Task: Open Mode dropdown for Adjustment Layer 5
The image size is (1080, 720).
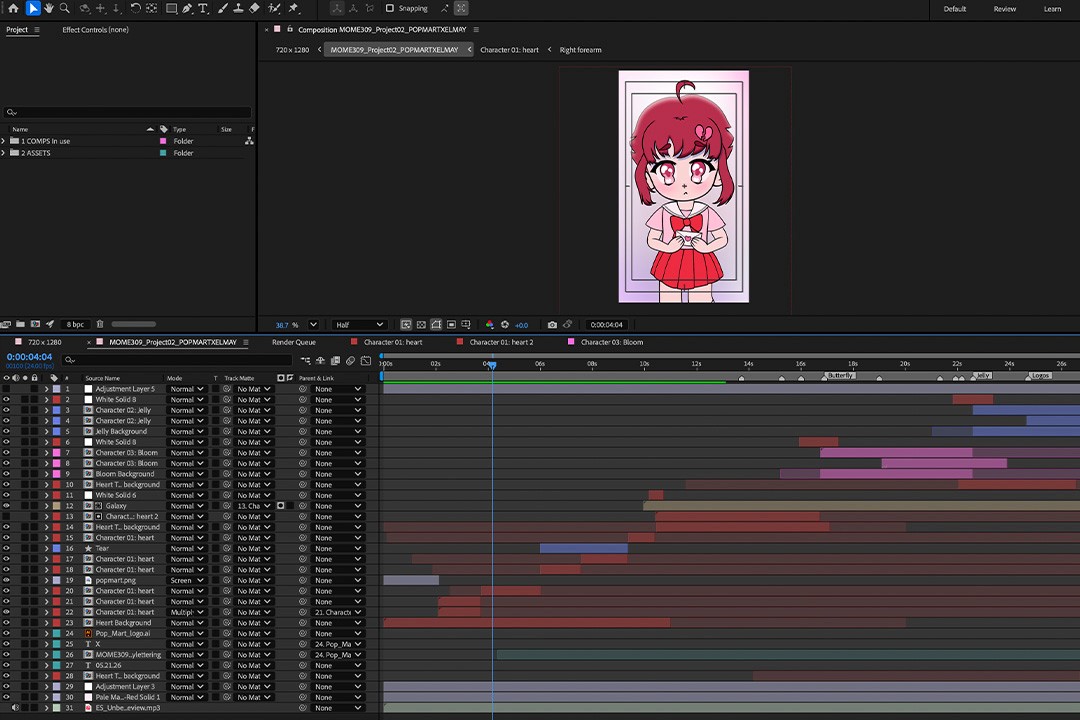Action: point(187,389)
